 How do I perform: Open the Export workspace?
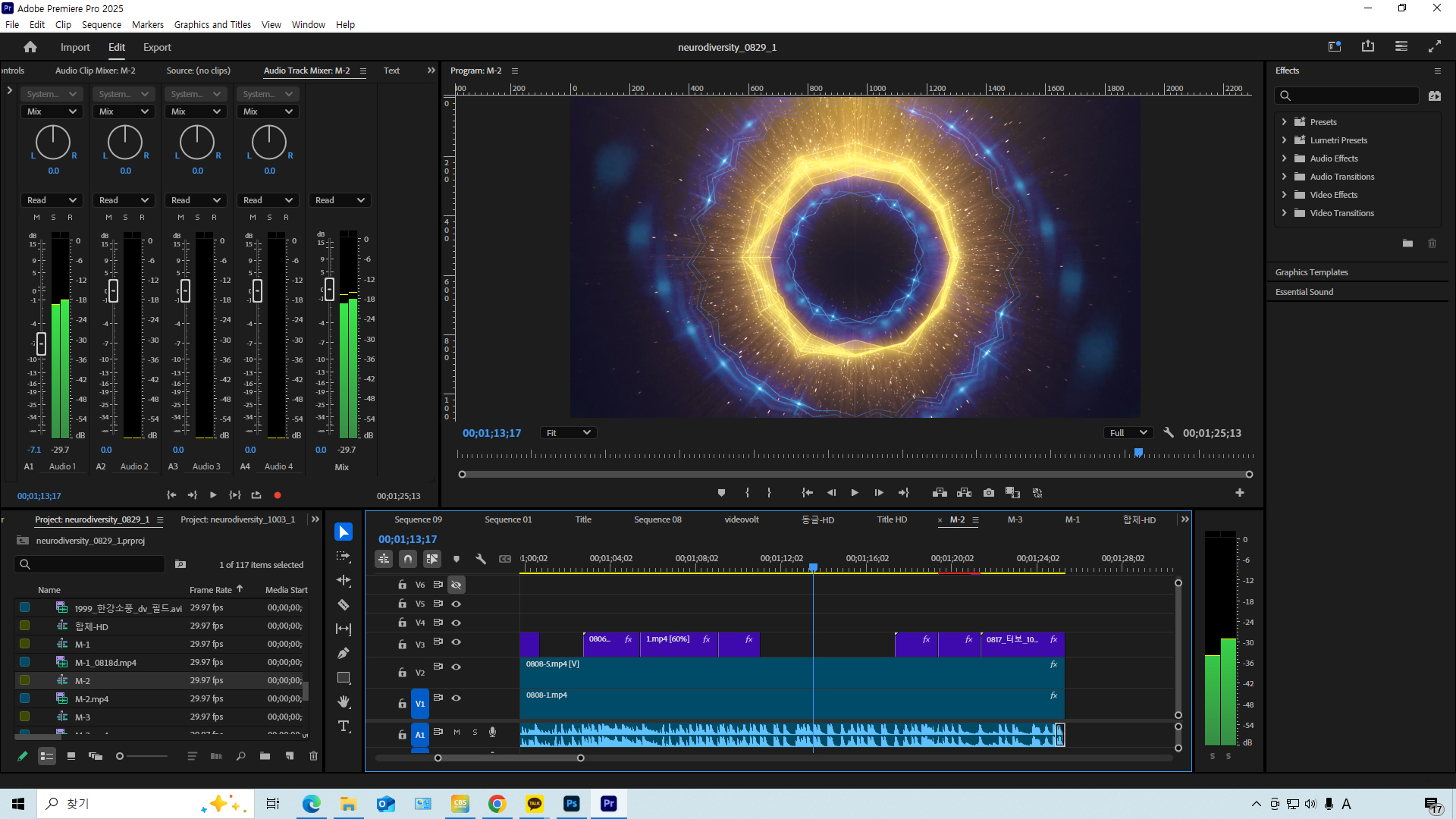157,47
